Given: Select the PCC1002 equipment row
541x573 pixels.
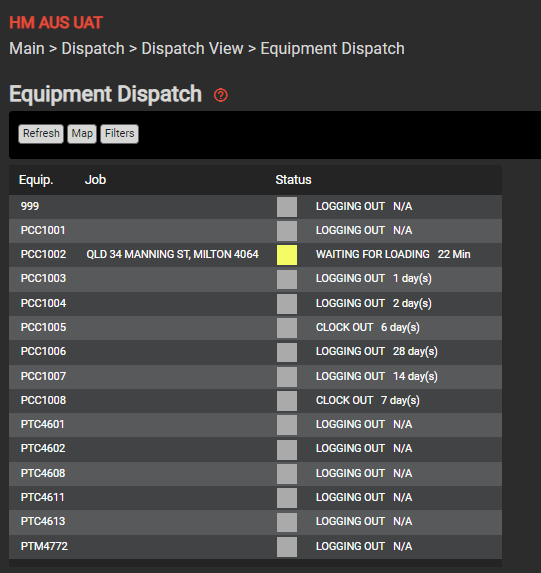Looking at the screenshot, I should tap(256, 255).
